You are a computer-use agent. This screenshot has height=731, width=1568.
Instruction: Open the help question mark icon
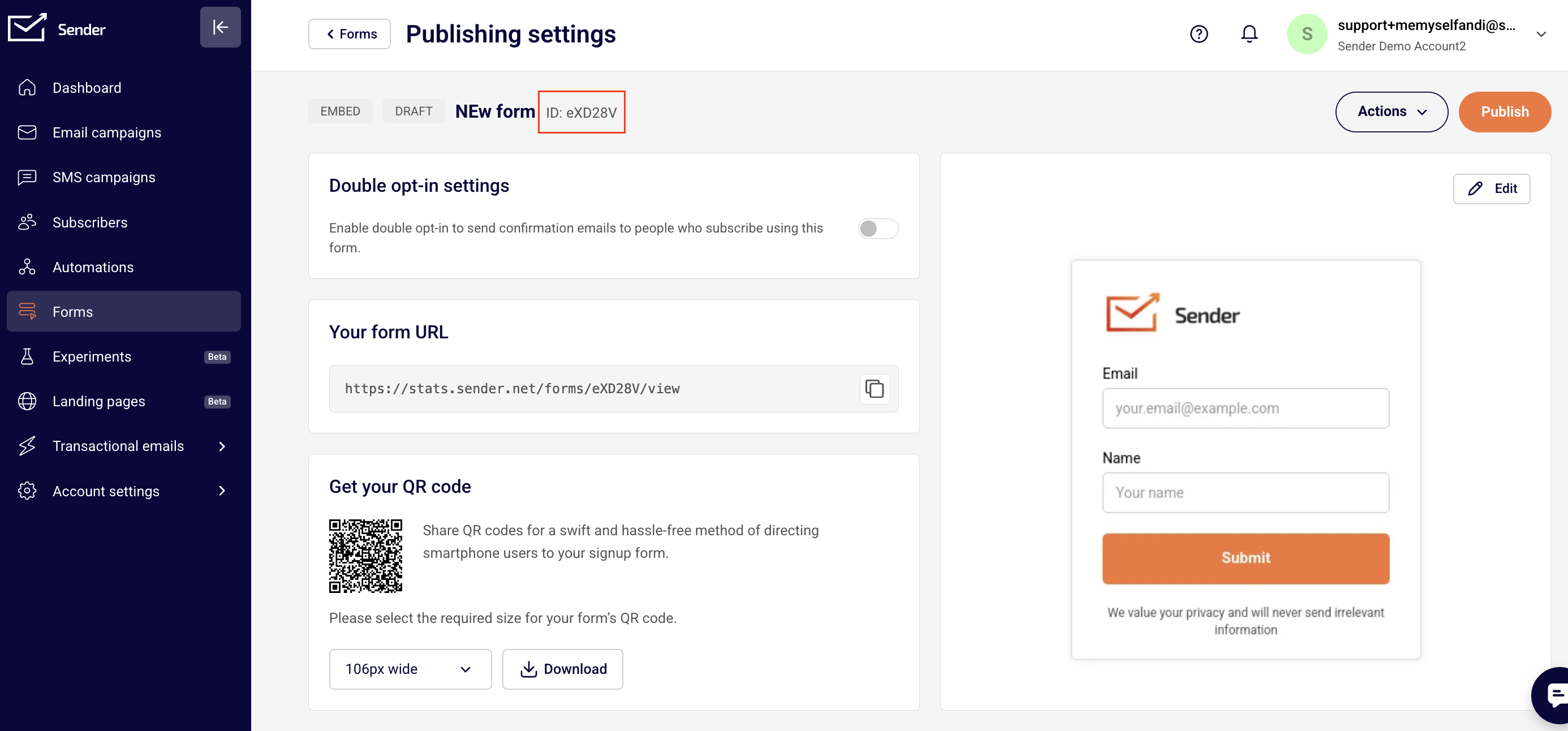(x=1199, y=34)
